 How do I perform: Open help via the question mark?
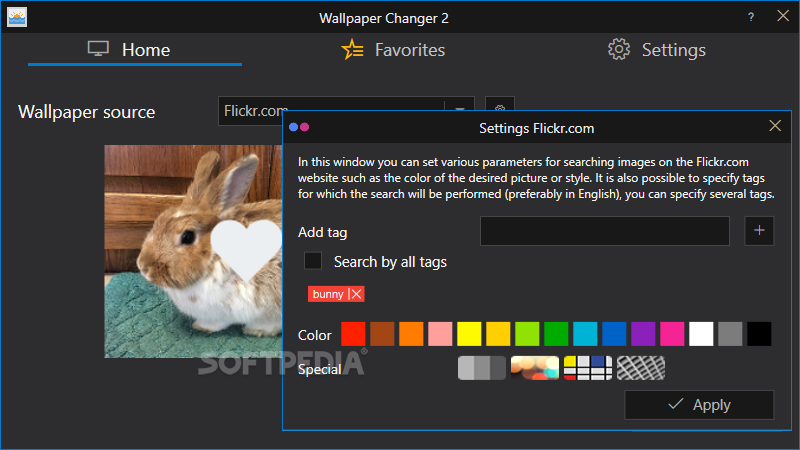point(751,17)
